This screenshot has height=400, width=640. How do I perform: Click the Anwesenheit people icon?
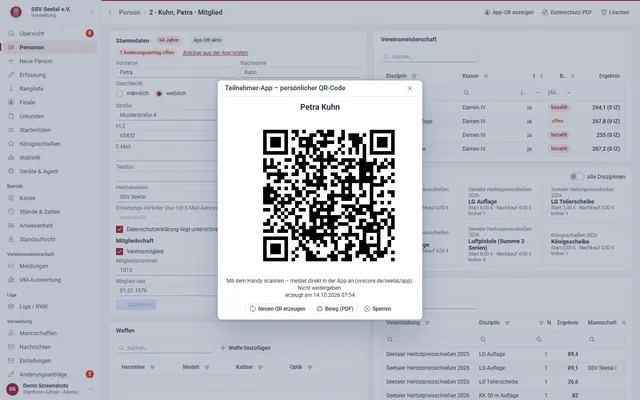[11, 226]
